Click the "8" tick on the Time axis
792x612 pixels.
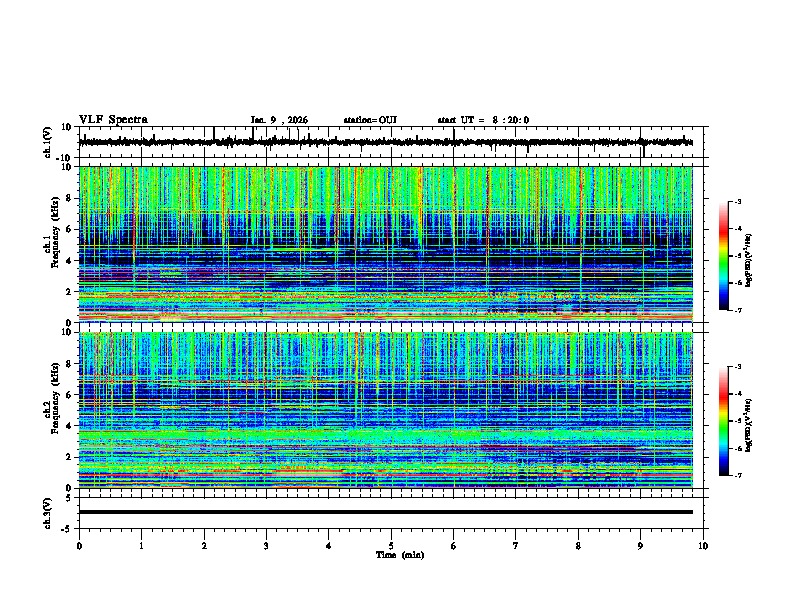(578, 546)
